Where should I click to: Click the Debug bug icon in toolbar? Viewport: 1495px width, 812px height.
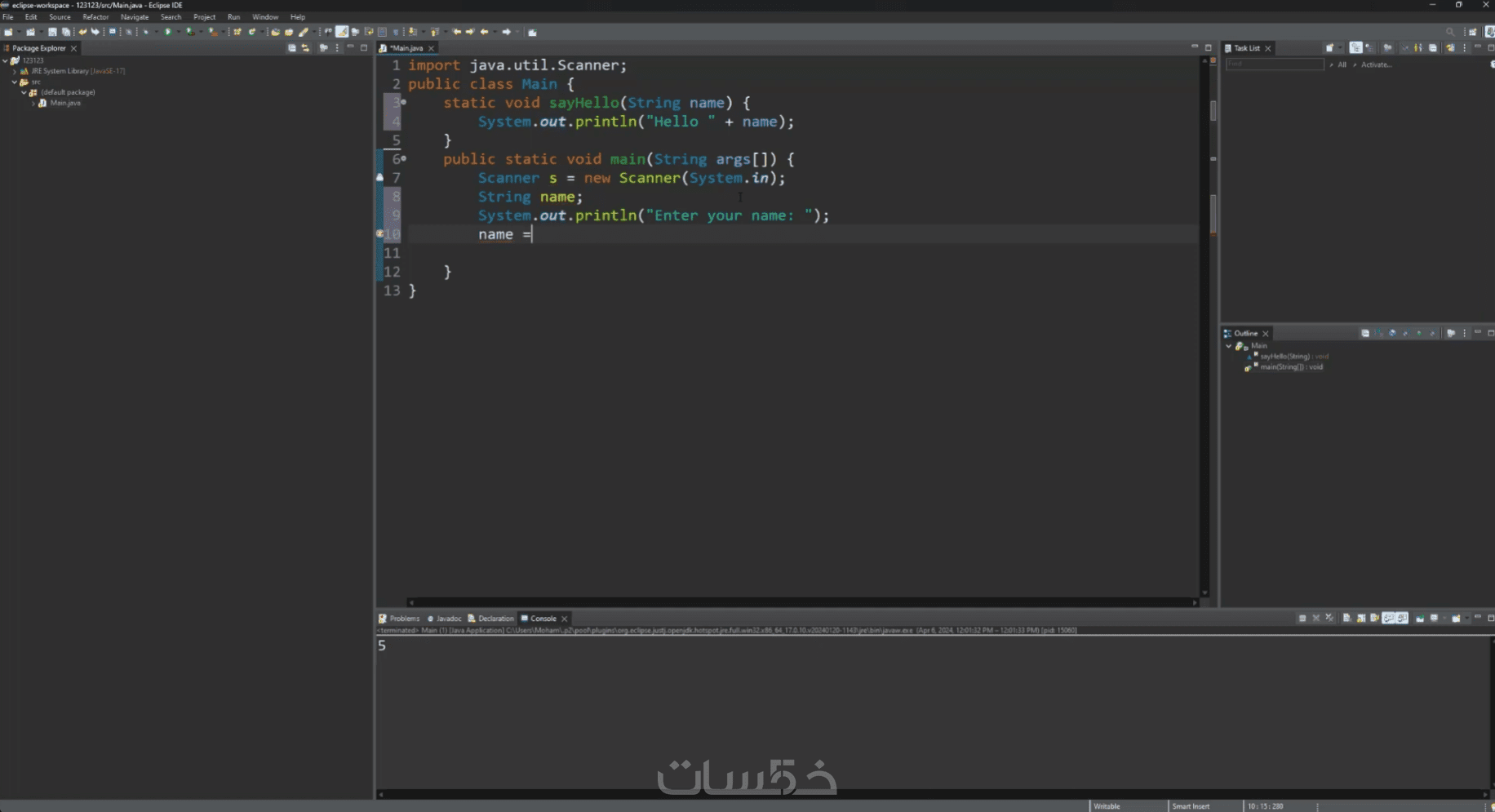146,32
